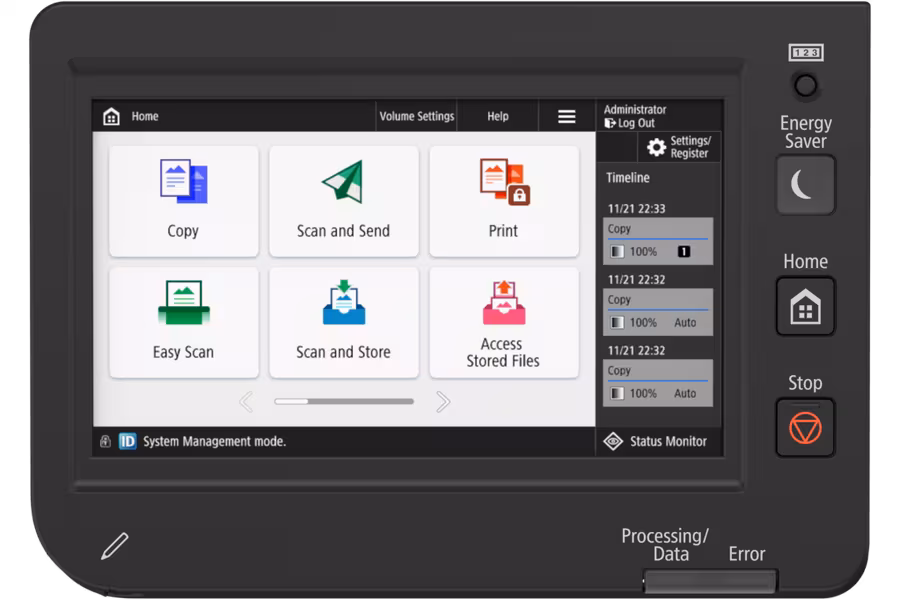Open Scan and Store

pyautogui.click(x=344, y=322)
